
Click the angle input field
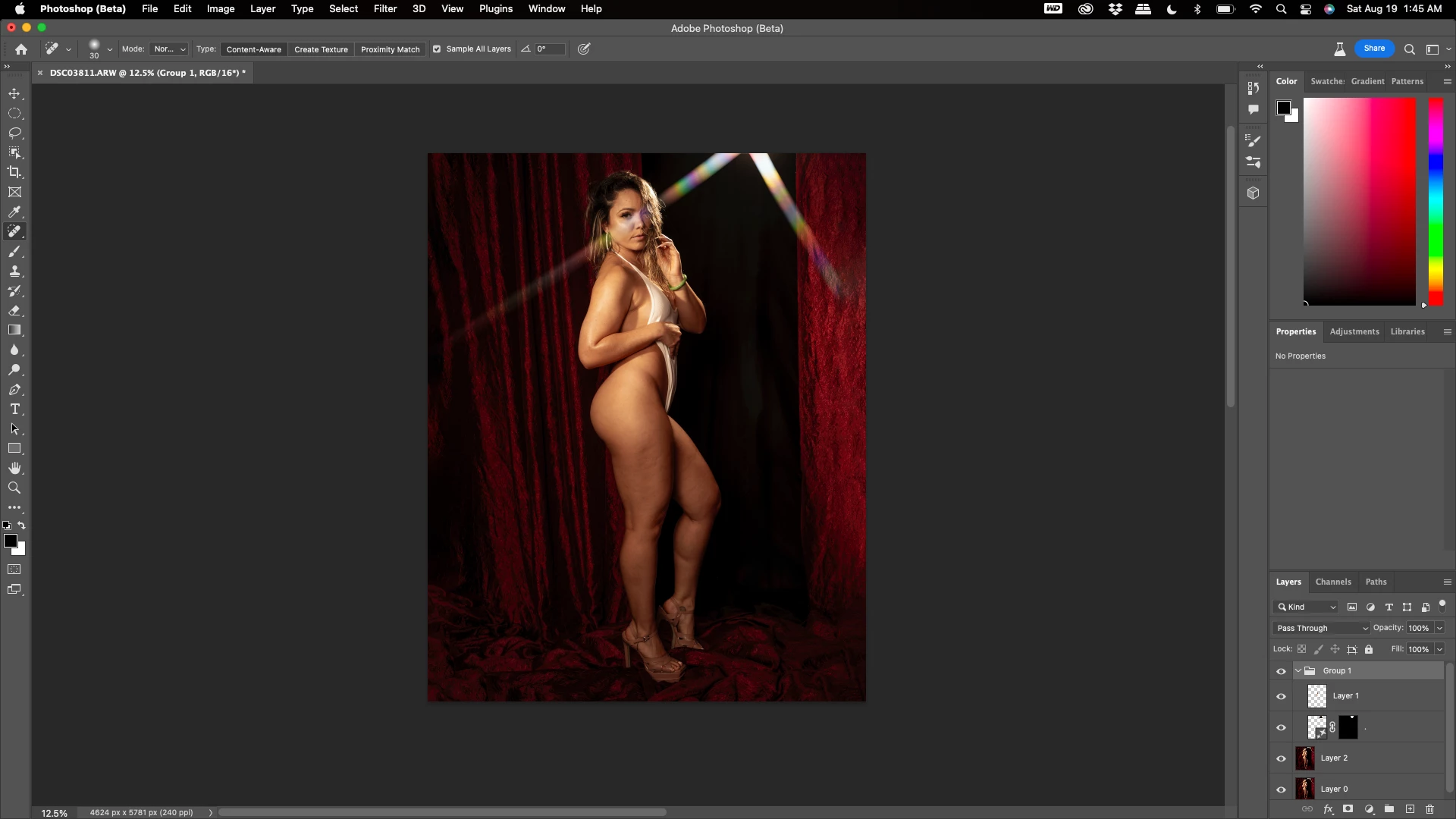550,49
